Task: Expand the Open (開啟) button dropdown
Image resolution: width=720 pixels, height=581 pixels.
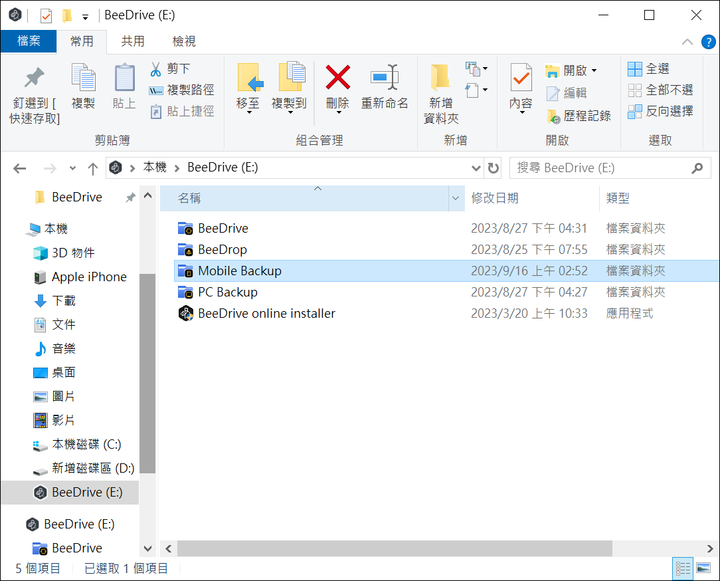Action: (x=594, y=70)
